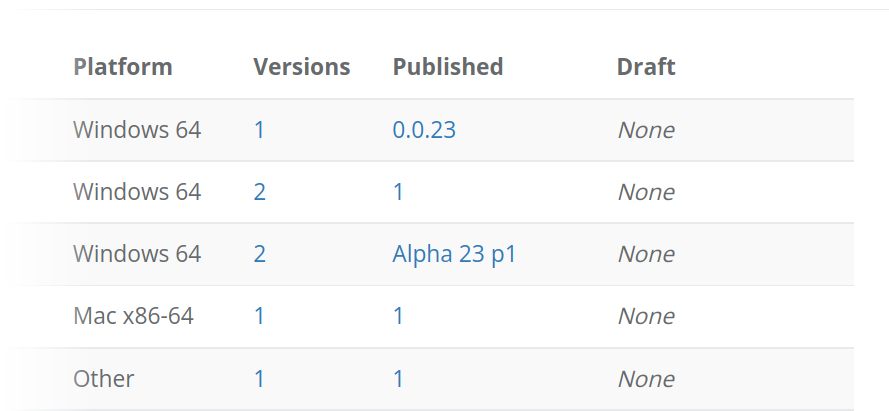
Task: Open the Other row's versions link
Action: [259, 379]
